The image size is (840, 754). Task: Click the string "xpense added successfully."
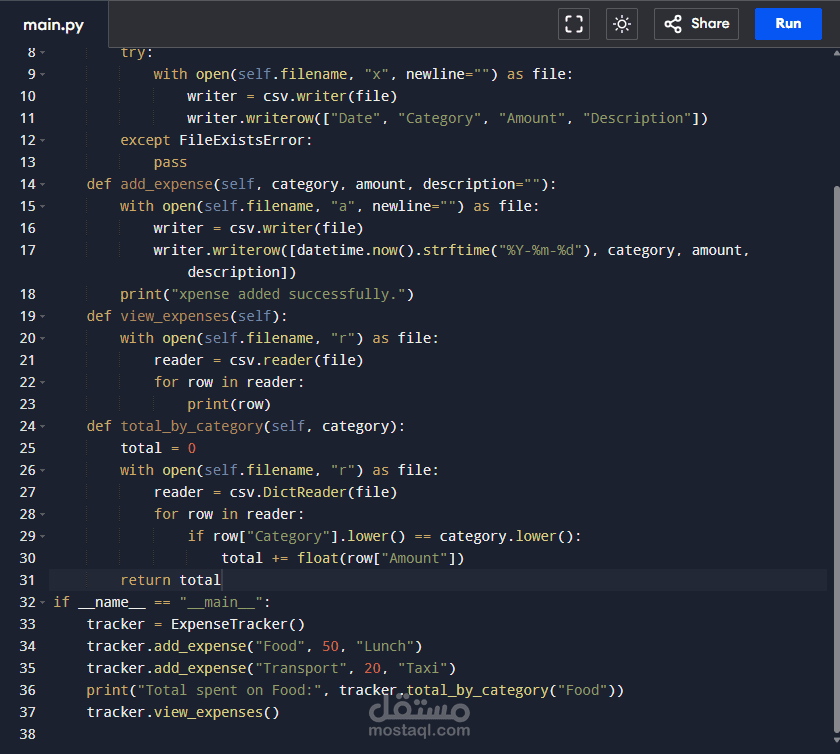(288, 294)
